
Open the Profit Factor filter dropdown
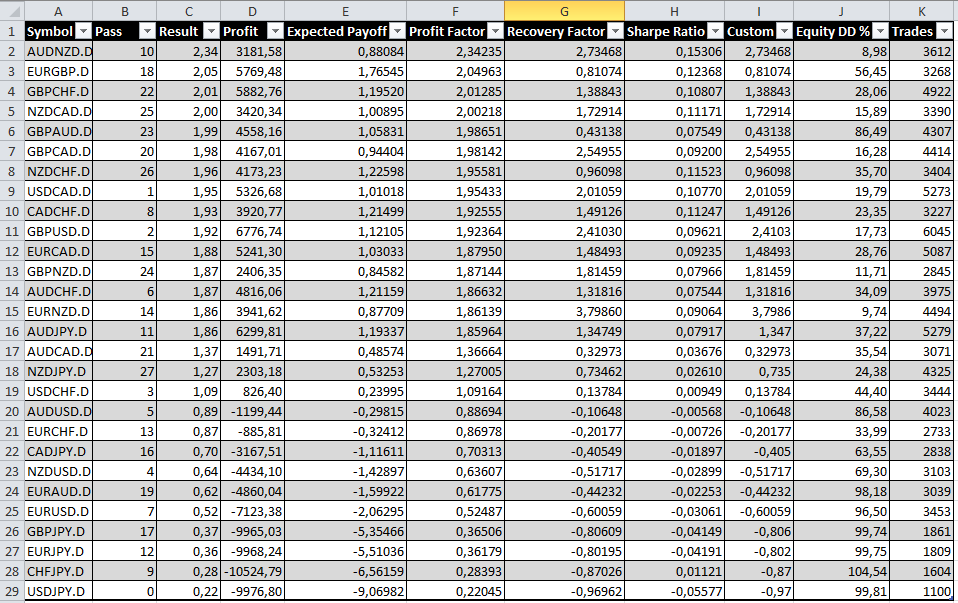click(x=495, y=32)
